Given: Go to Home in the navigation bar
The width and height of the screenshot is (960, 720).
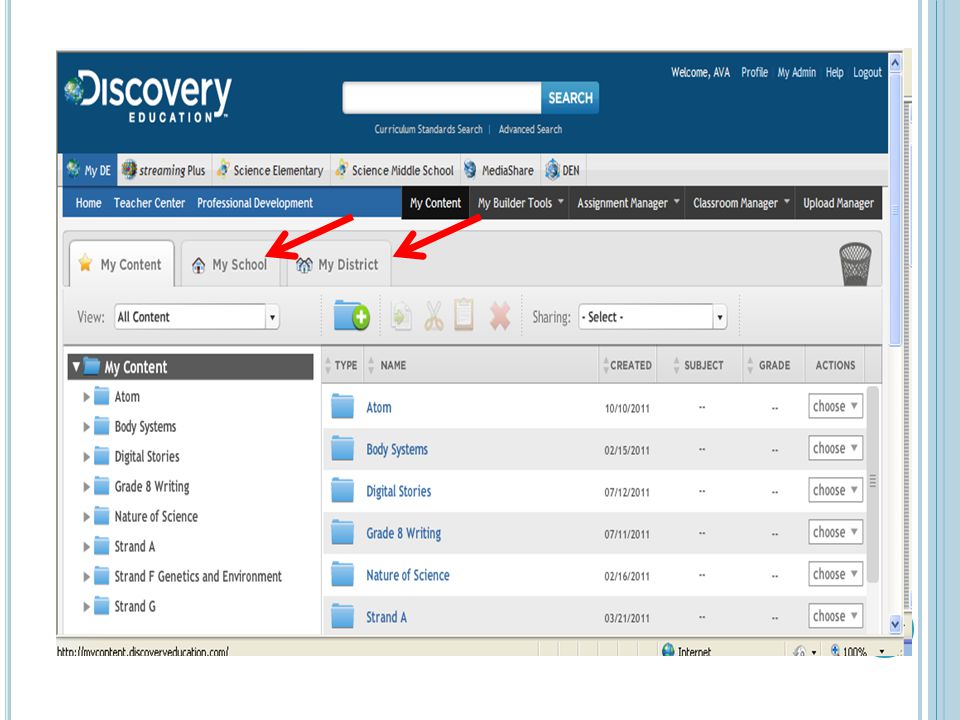Looking at the screenshot, I should pyautogui.click(x=88, y=203).
